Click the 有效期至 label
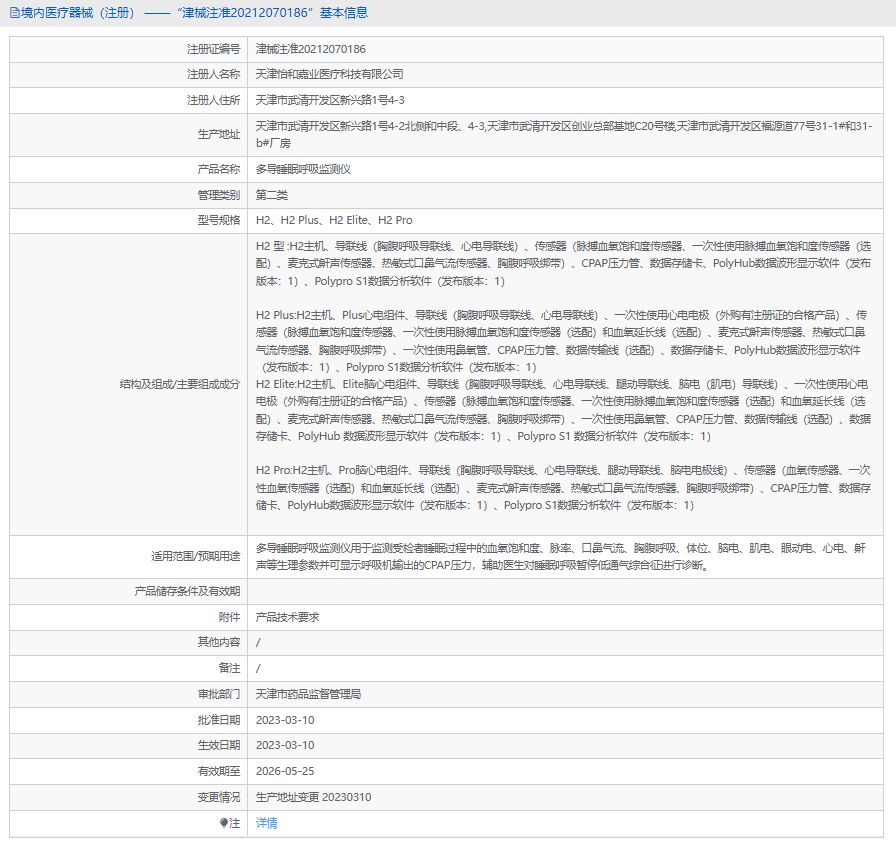Screen dimensions: 896x845 pos(219,771)
